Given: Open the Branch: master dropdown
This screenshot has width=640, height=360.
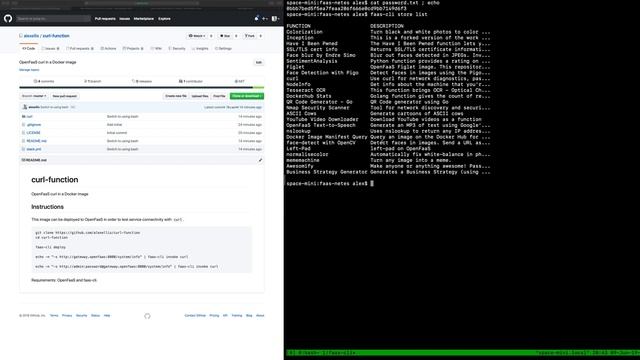Looking at the screenshot, I should pyautogui.click(x=34, y=96).
